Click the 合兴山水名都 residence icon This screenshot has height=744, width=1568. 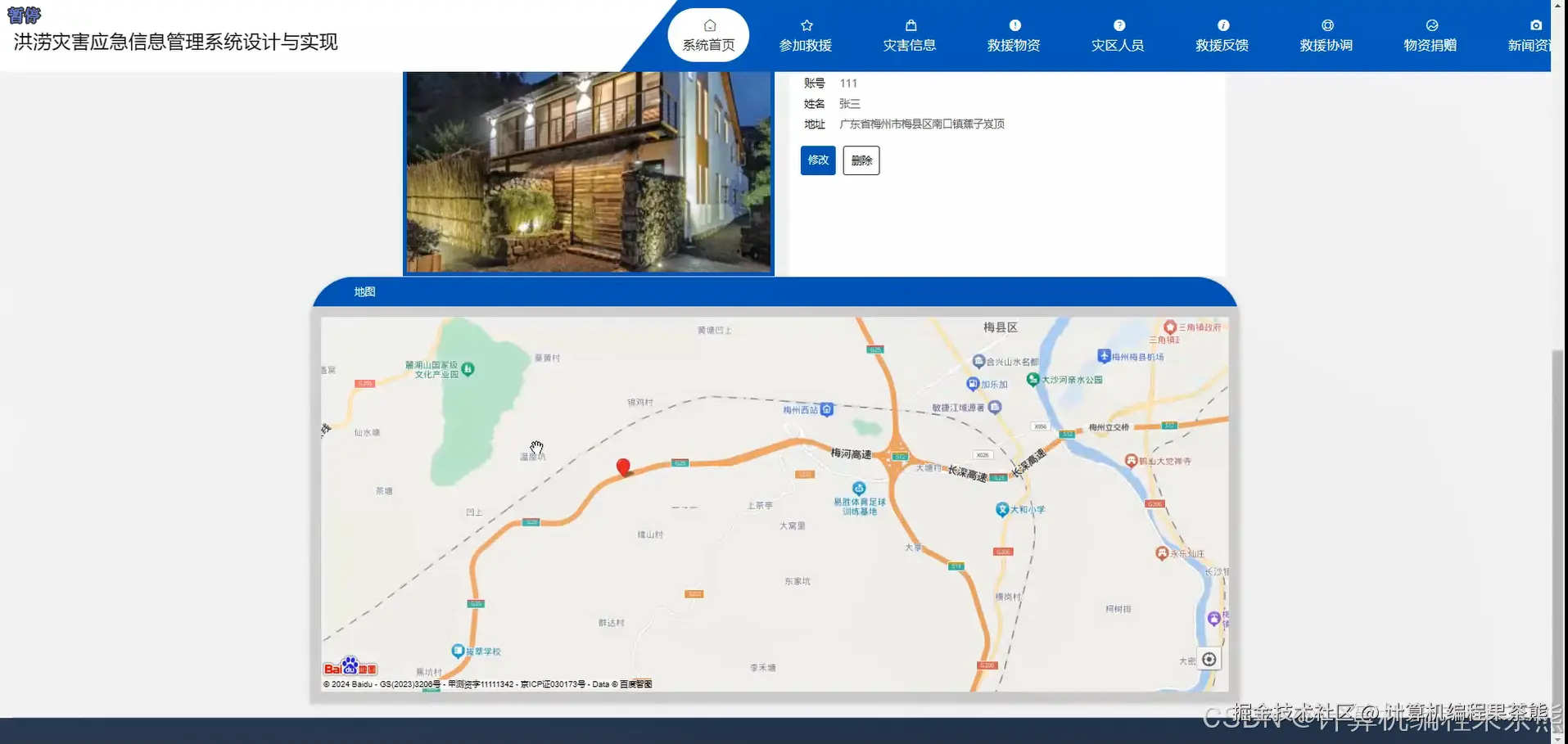coord(978,361)
